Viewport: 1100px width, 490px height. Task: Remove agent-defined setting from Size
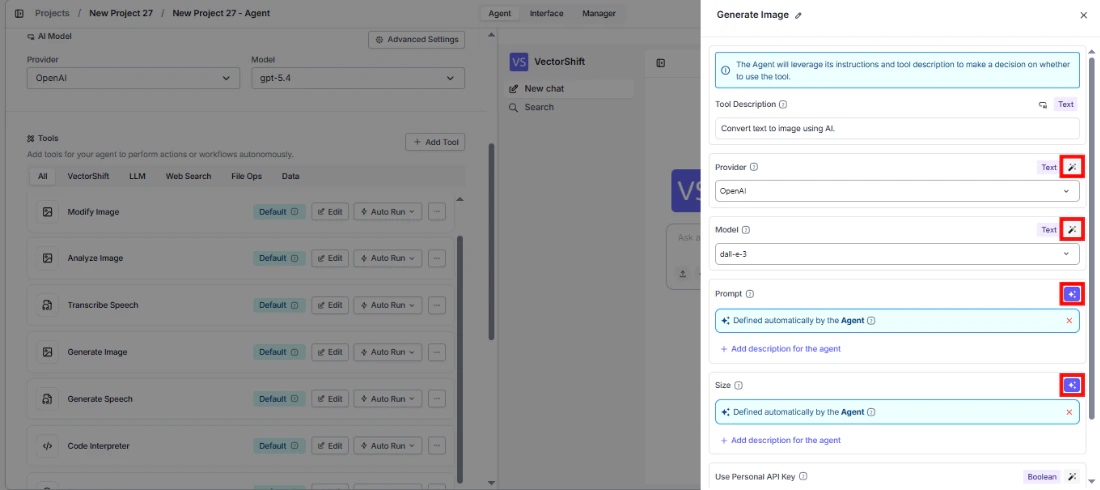[x=1069, y=412]
